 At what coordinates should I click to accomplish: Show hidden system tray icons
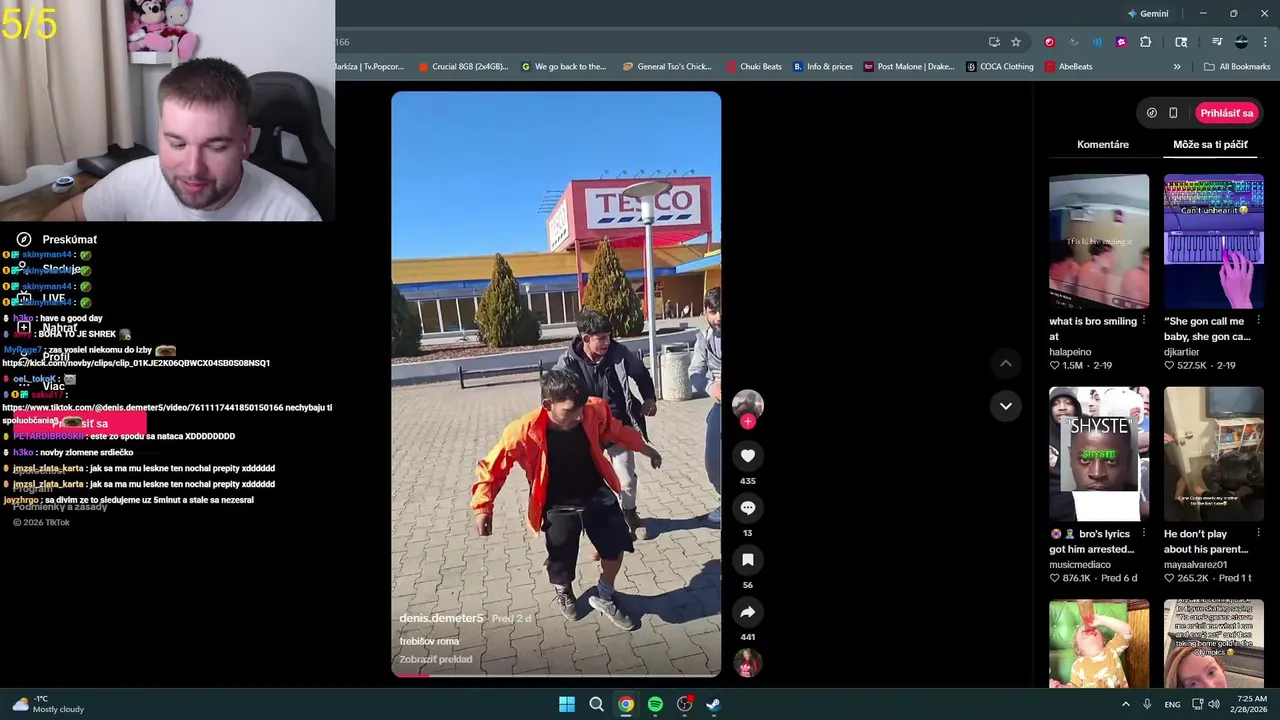[x=1125, y=704]
